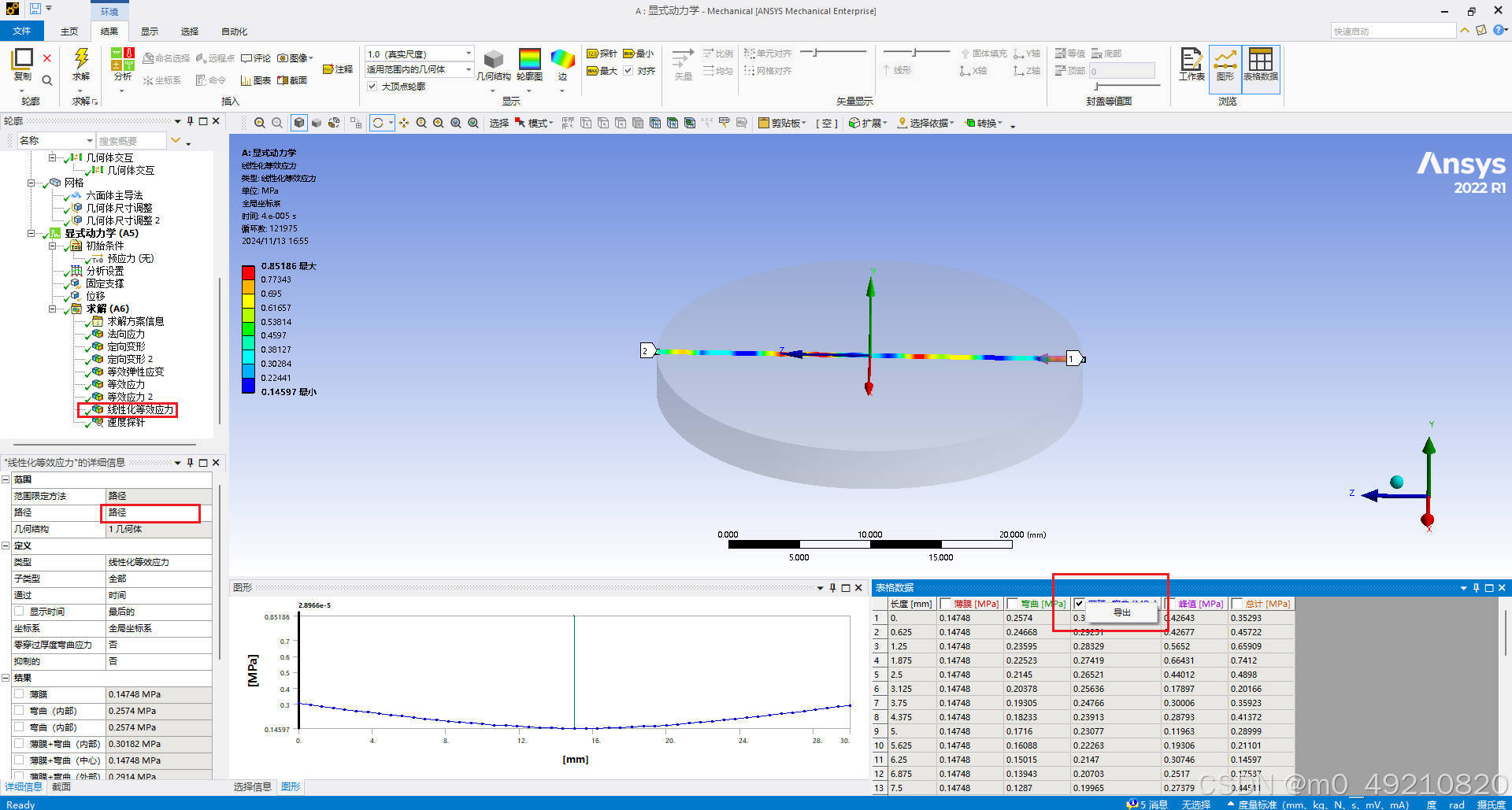Image resolution: width=1512 pixels, height=810 pixels.
Task: Click the Ansys help question mark icon
Action: [1499, 30]
